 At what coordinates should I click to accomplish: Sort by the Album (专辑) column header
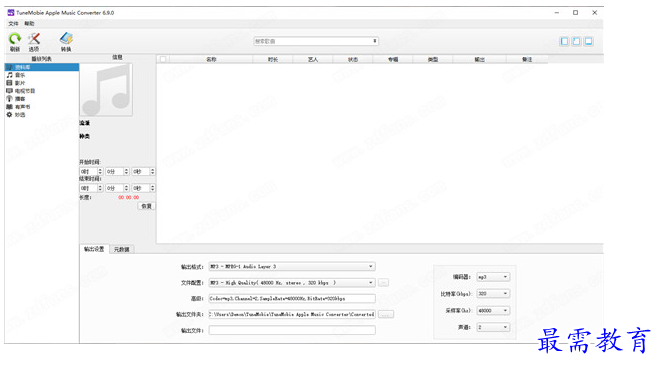click(x=393, y=59)
